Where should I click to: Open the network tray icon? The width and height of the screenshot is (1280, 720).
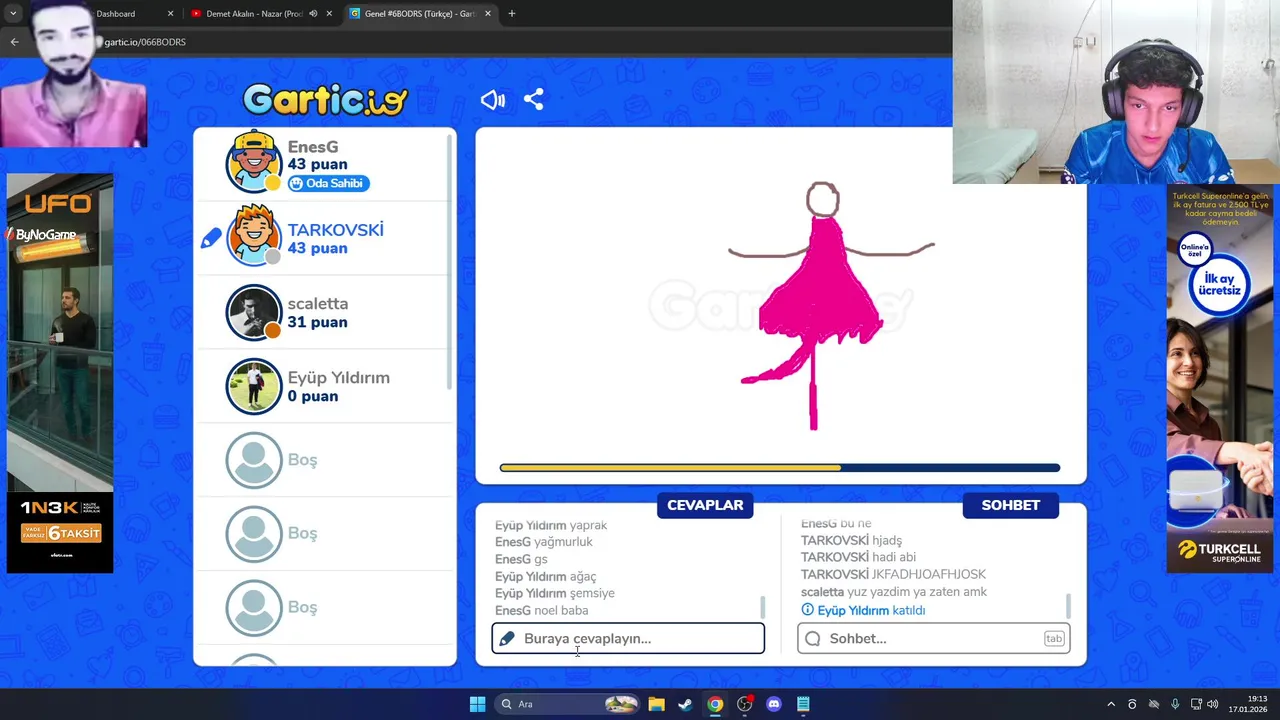pyautogui.click(x=1196, y=704)
